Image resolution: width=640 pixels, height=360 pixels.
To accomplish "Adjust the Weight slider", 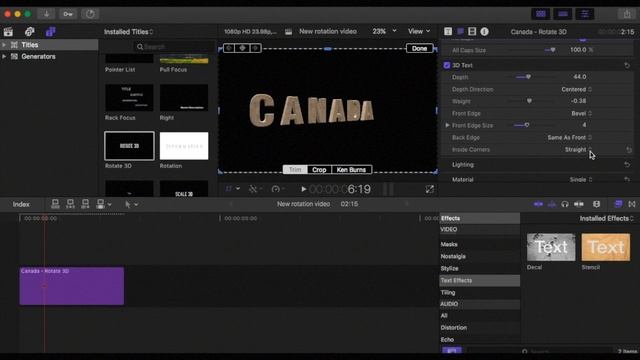I will click(529, 101).
